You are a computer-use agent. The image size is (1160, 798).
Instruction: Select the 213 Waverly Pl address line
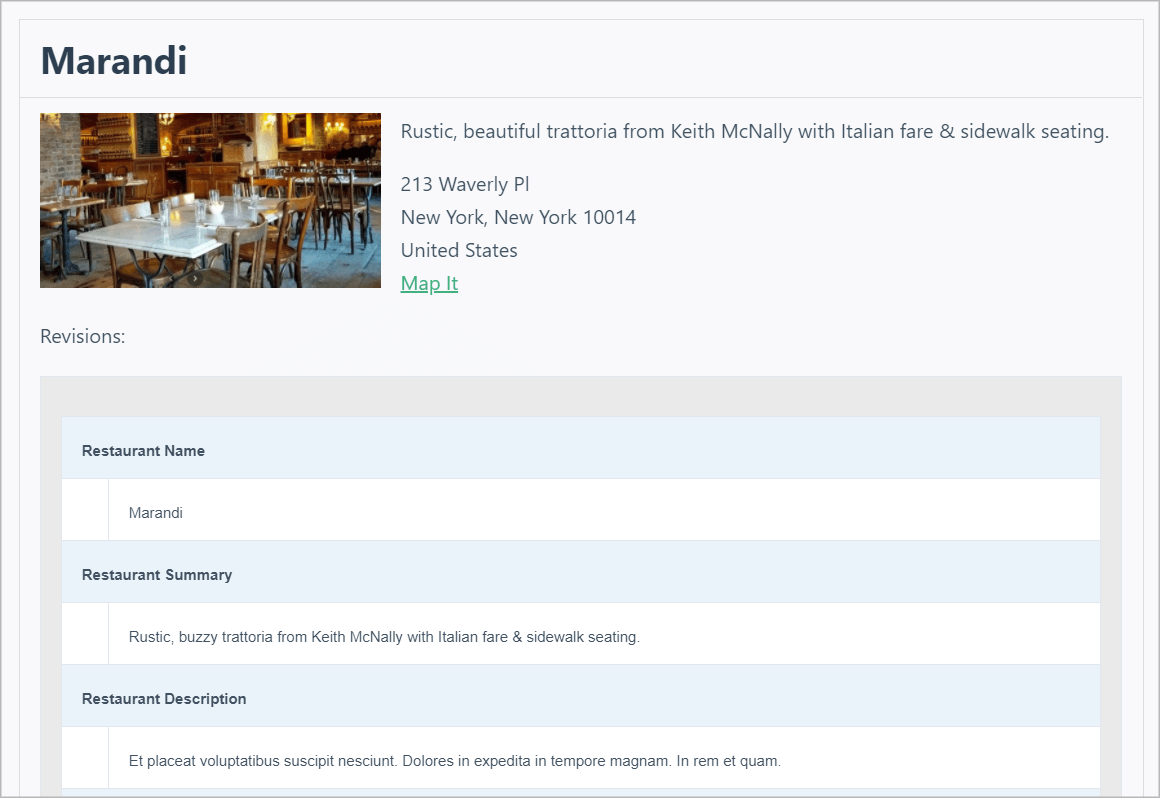[x=465, y=184]
